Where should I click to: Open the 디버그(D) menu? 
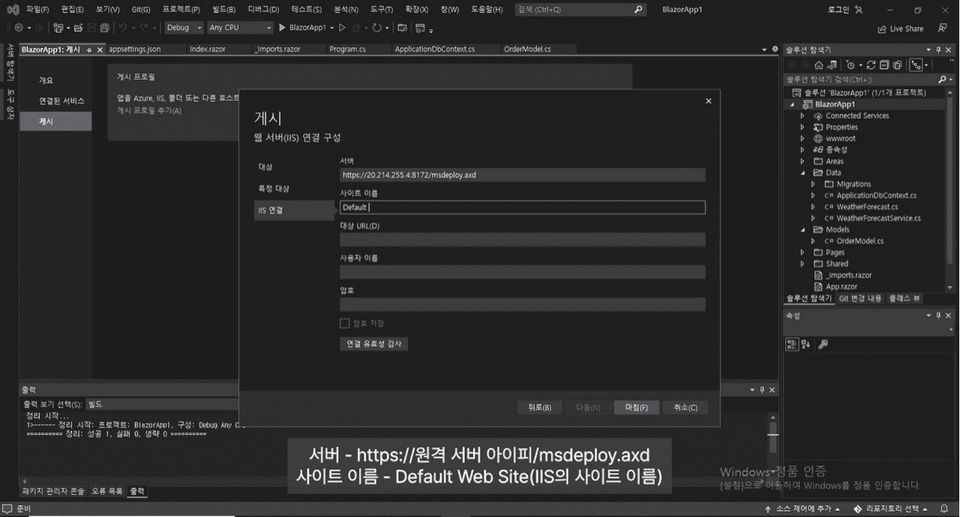[x=263, y=9]
